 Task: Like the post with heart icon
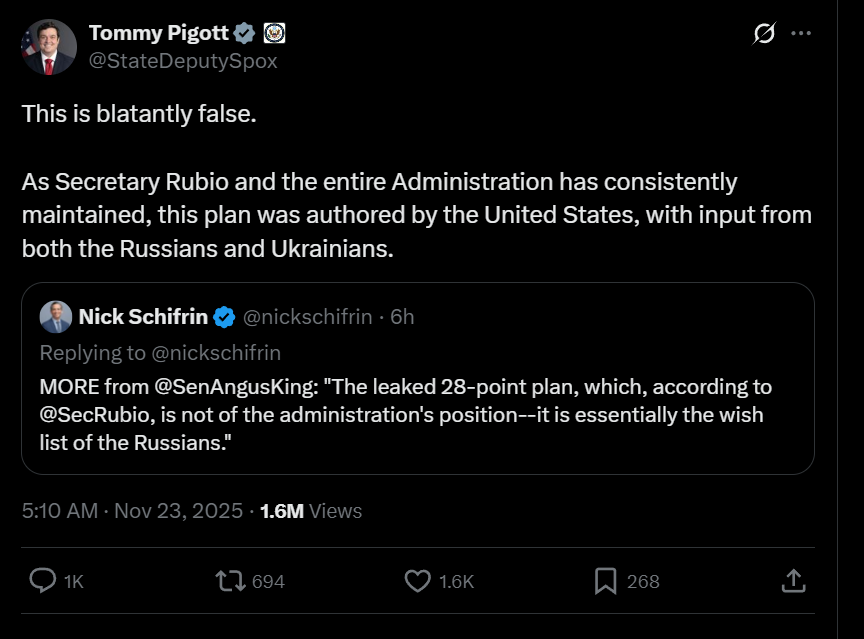click(417, 580)
